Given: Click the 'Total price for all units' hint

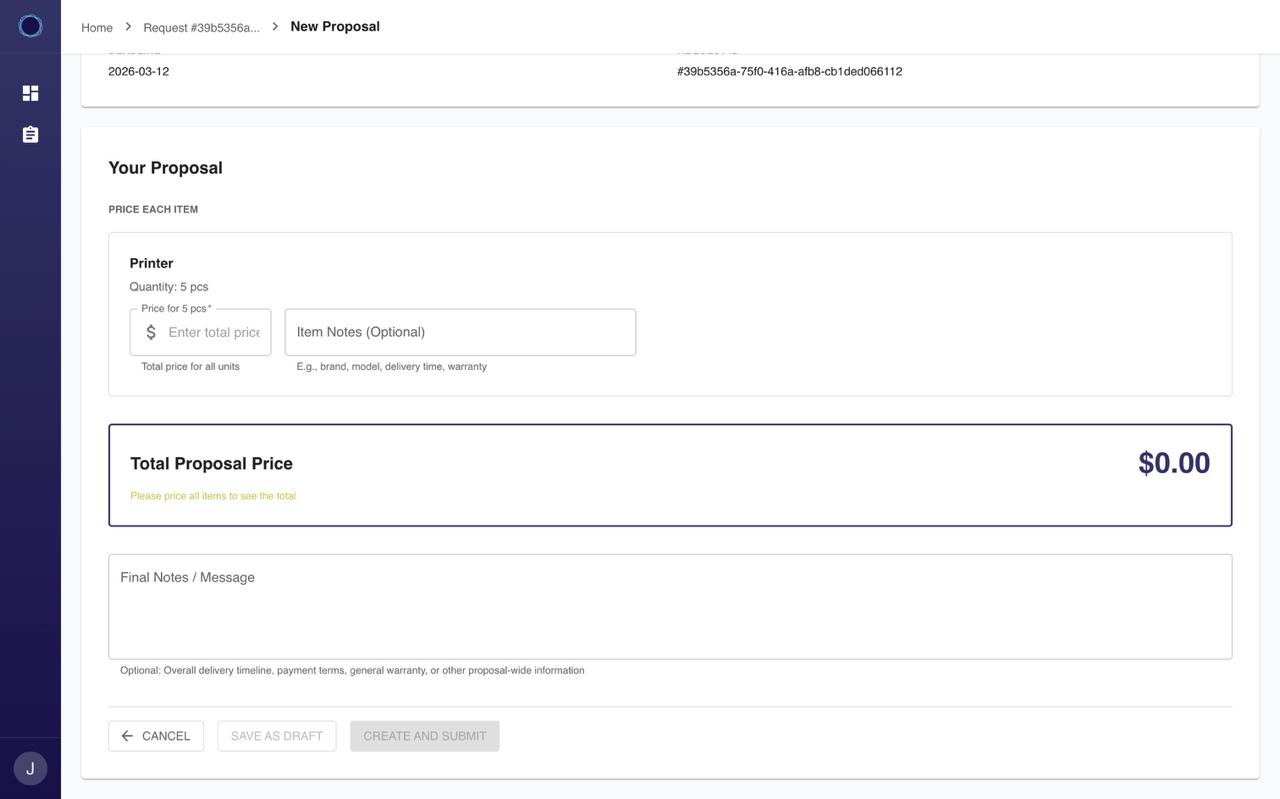Looking at the screenshot, I should 190,367.
